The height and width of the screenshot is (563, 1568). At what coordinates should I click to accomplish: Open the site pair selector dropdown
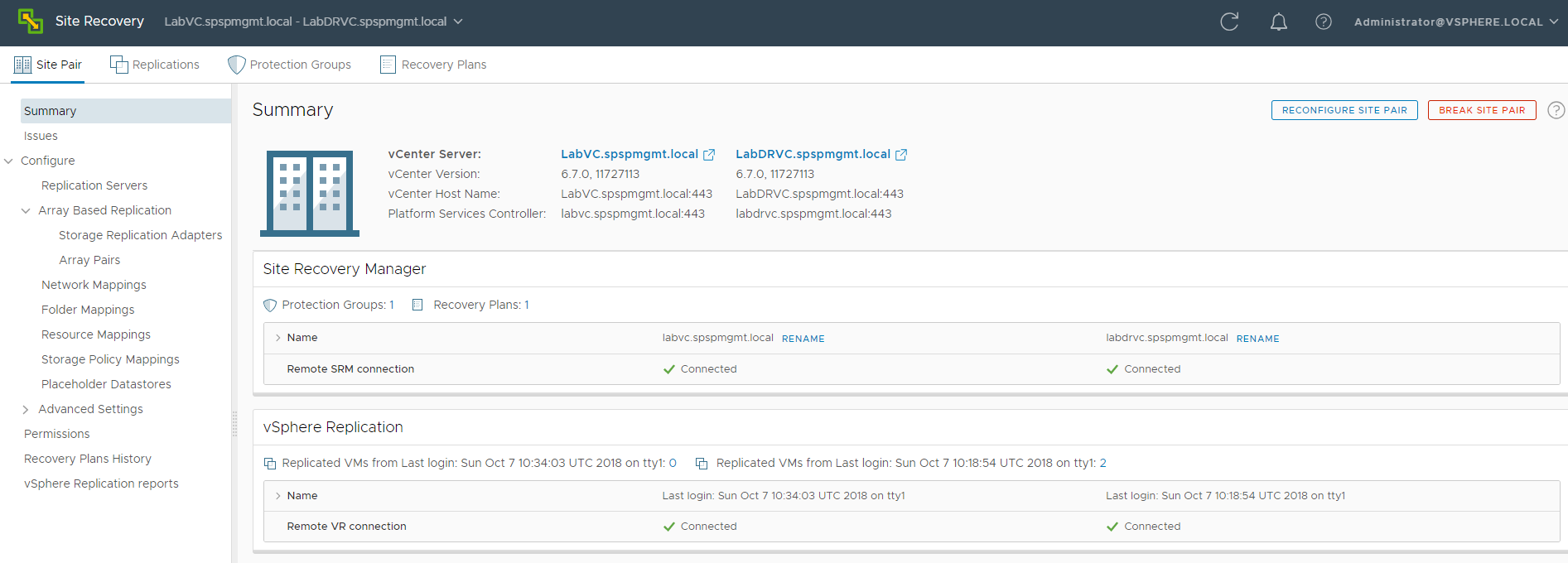(458, 22)
